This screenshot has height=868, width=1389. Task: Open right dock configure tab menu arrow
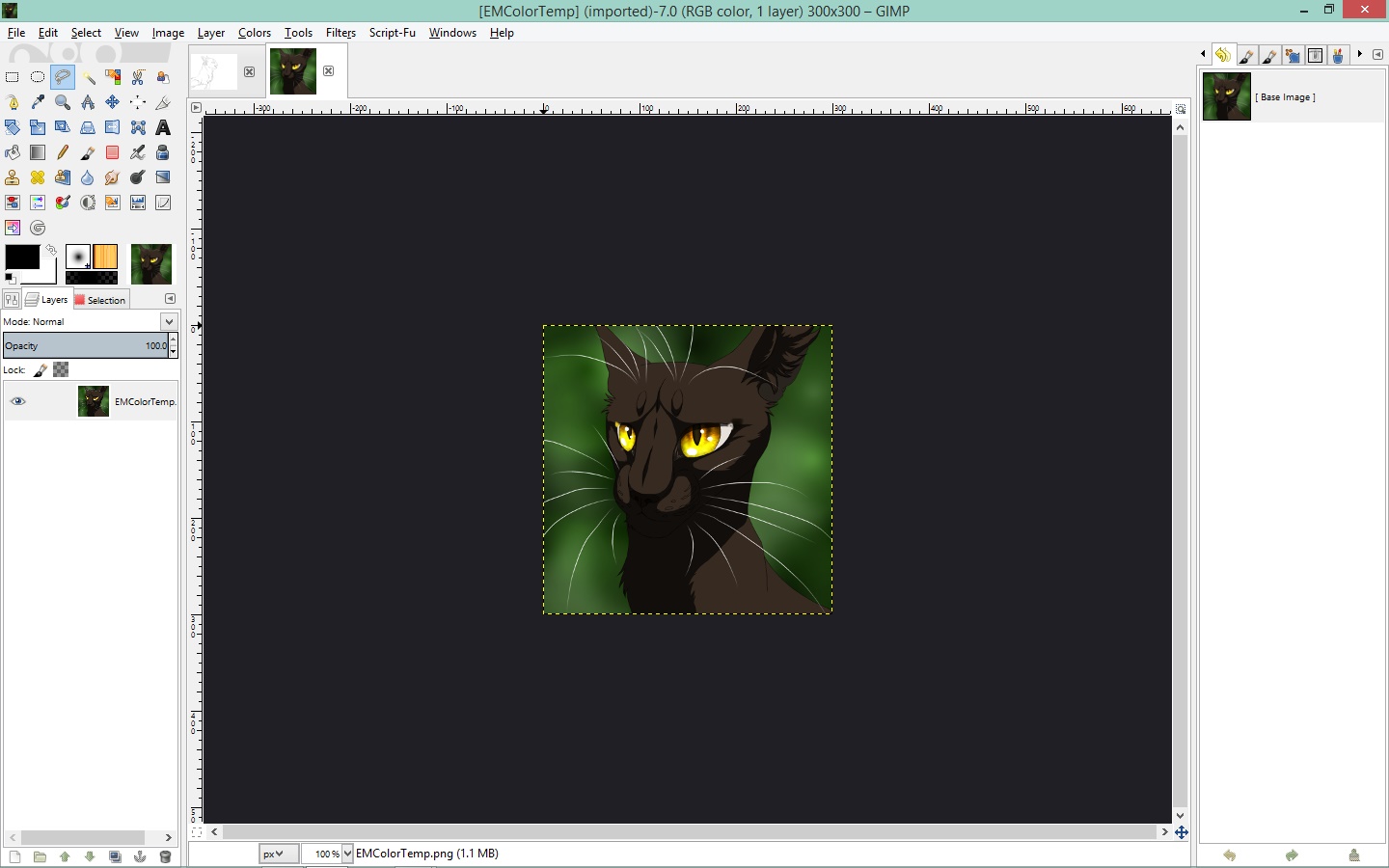click(1377, 55)
